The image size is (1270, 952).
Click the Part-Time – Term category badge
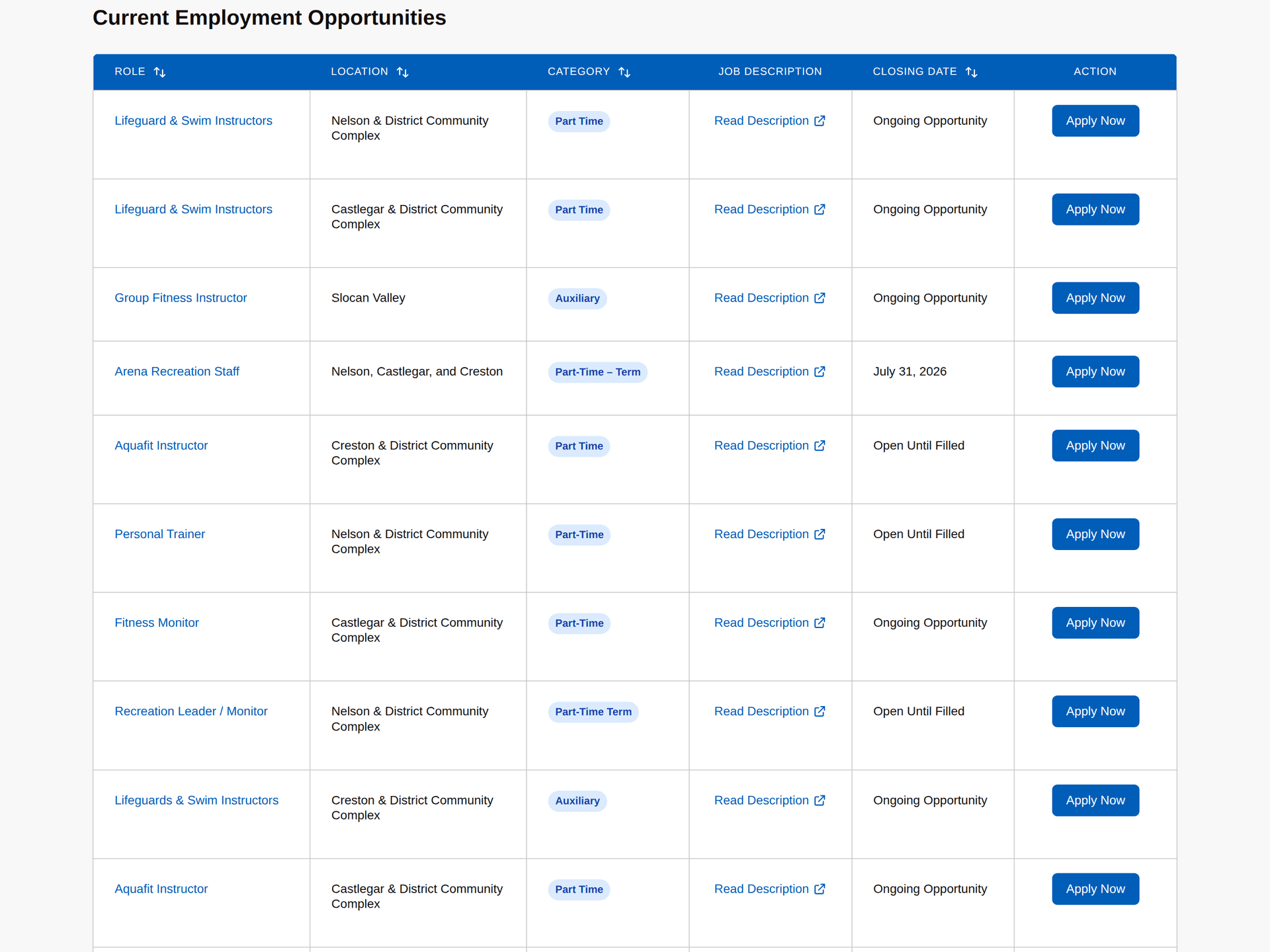597,372
